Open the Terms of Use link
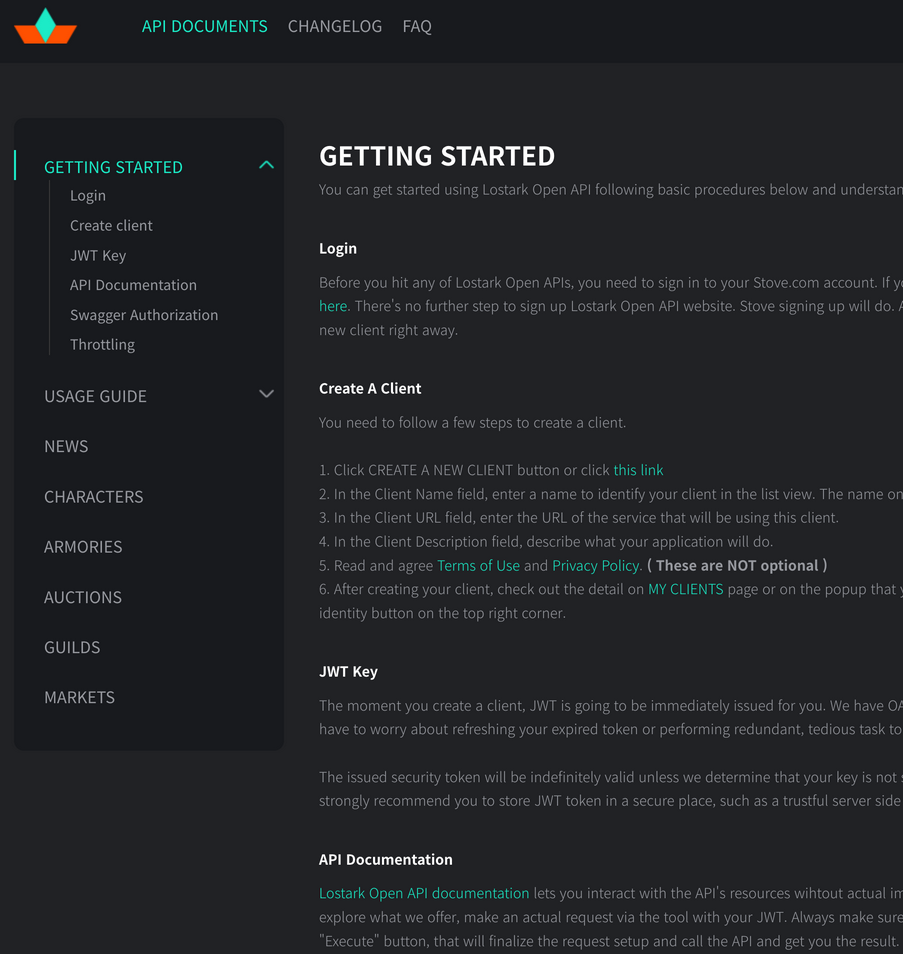This screenshot has height=954, width=903. point(478,566)
